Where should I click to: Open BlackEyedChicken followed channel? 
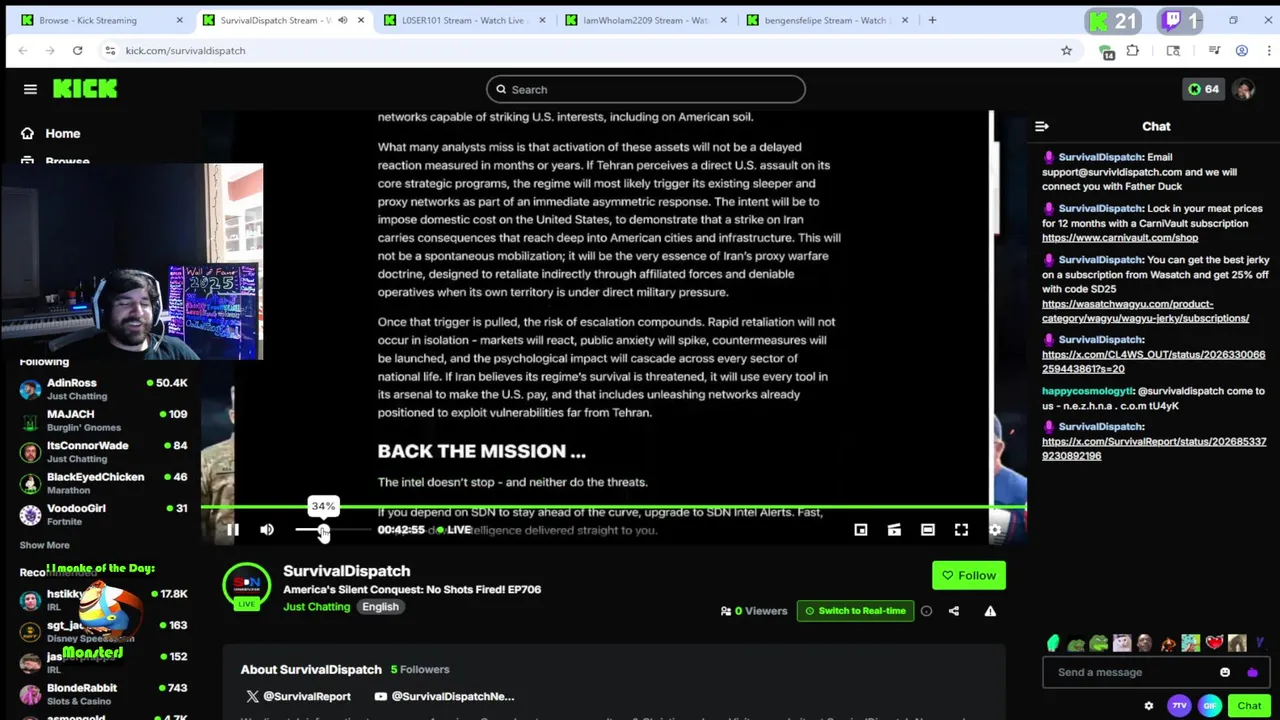104,483
